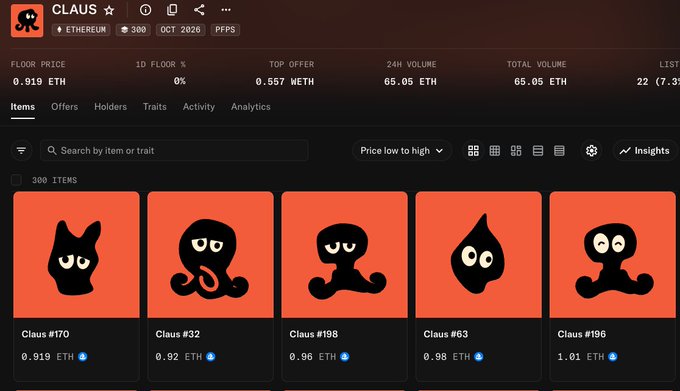Open the collection info icon
680x391 pixels.
[x=145, y=10]
